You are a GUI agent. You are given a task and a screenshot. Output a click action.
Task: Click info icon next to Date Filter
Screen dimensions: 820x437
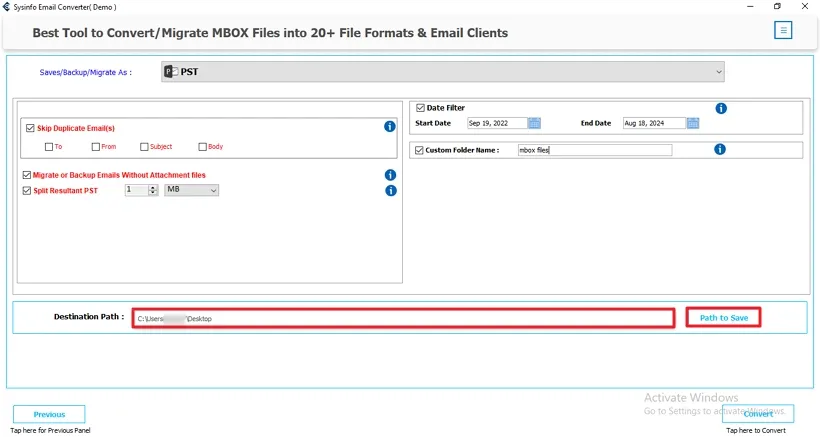(x=720, y=108)
